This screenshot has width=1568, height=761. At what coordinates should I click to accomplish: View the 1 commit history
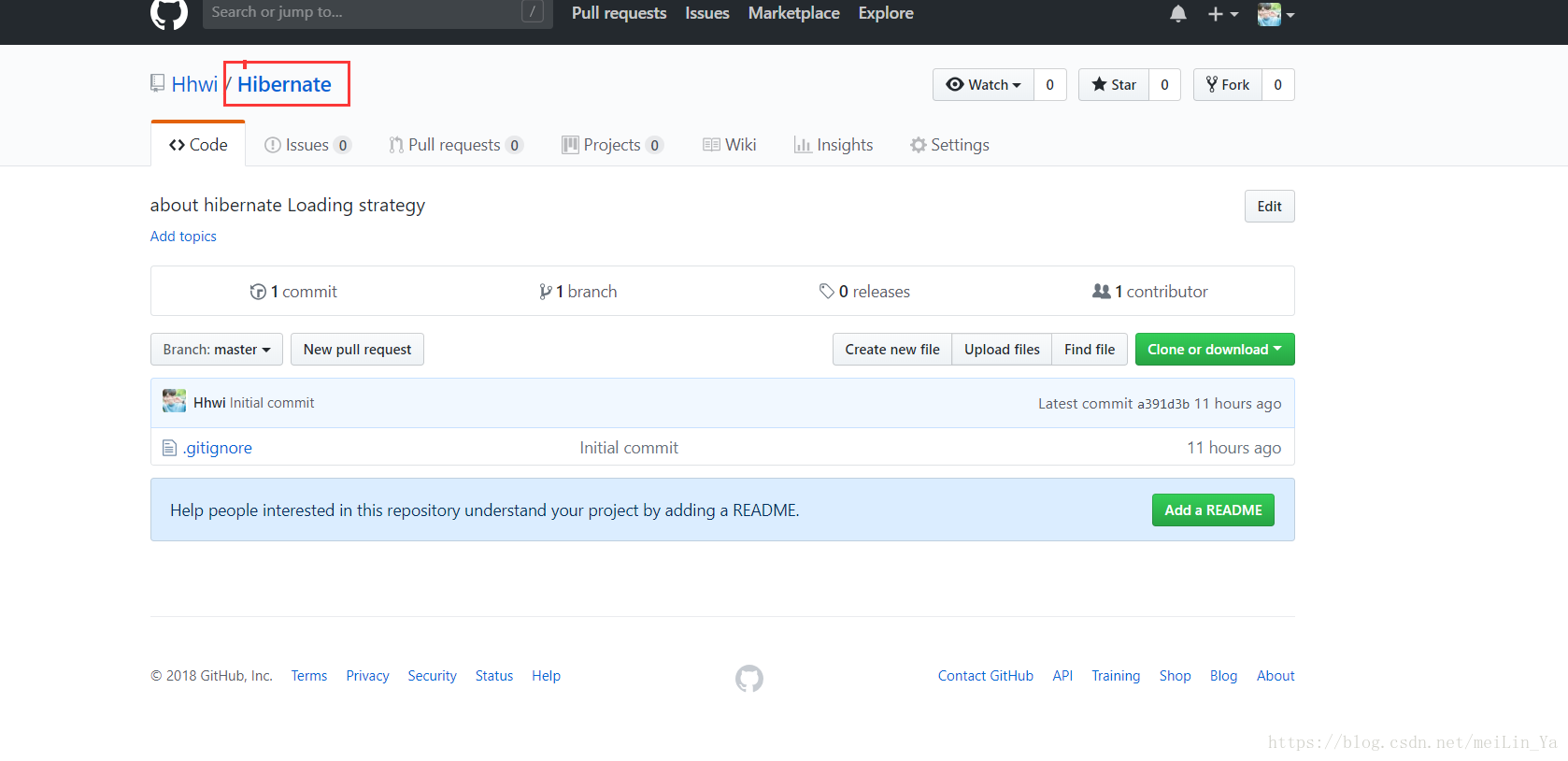293,292
